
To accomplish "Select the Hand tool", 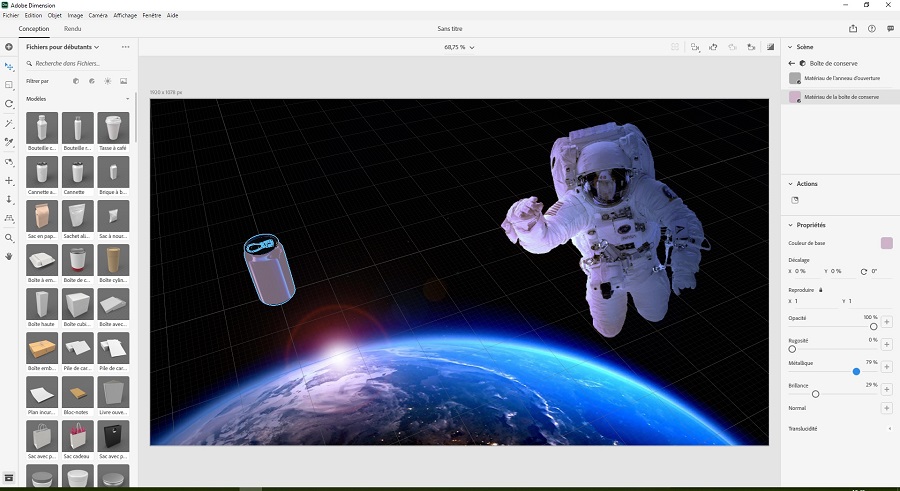I will (x=9, y=256).
